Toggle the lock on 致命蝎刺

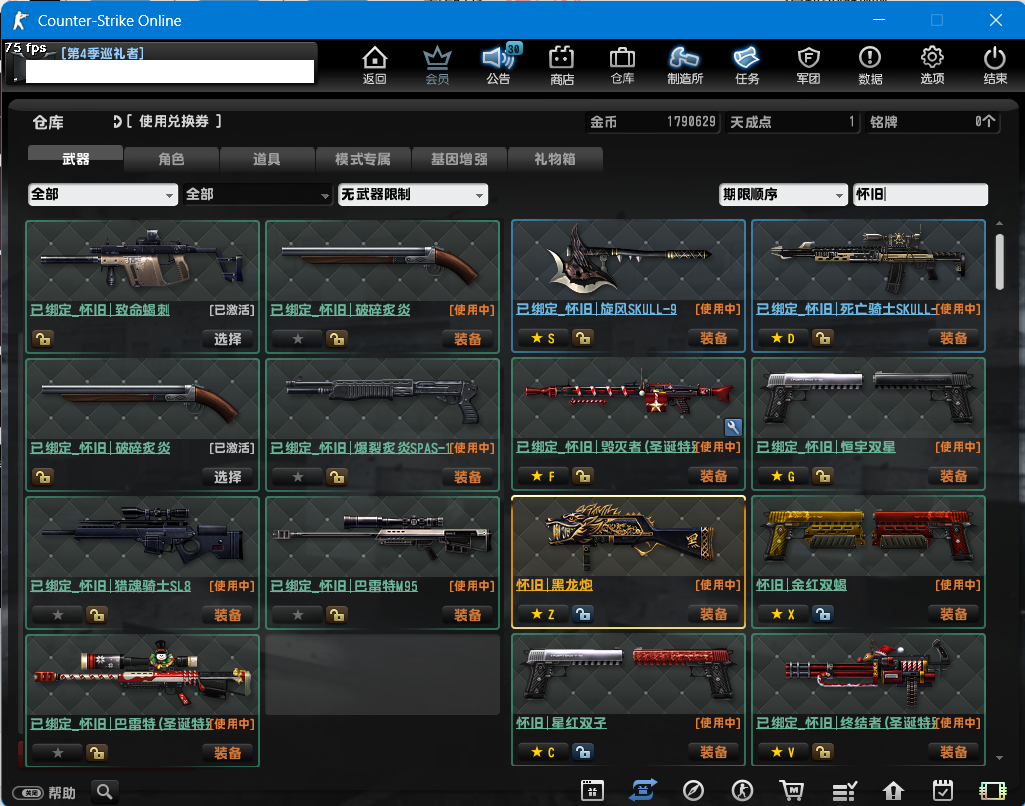pyautogui.click(x=43, y=339)
